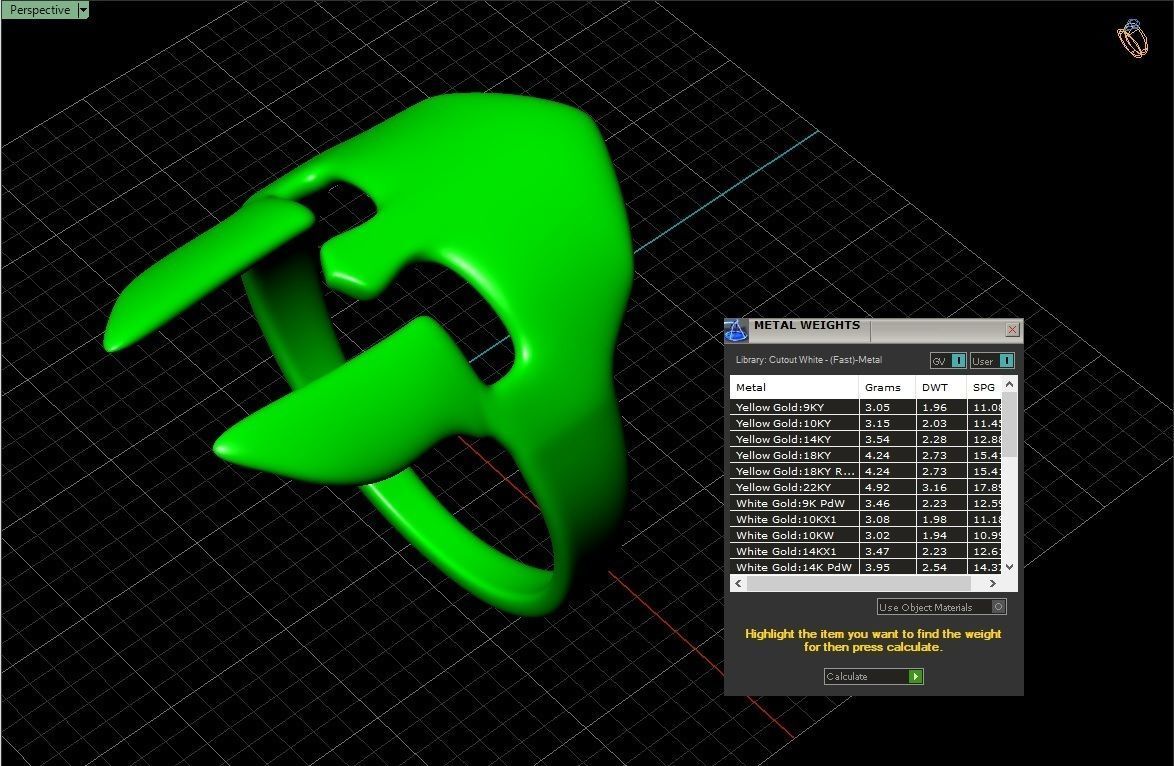
Task: Toggle the User library switch
Action: point(992,361)
